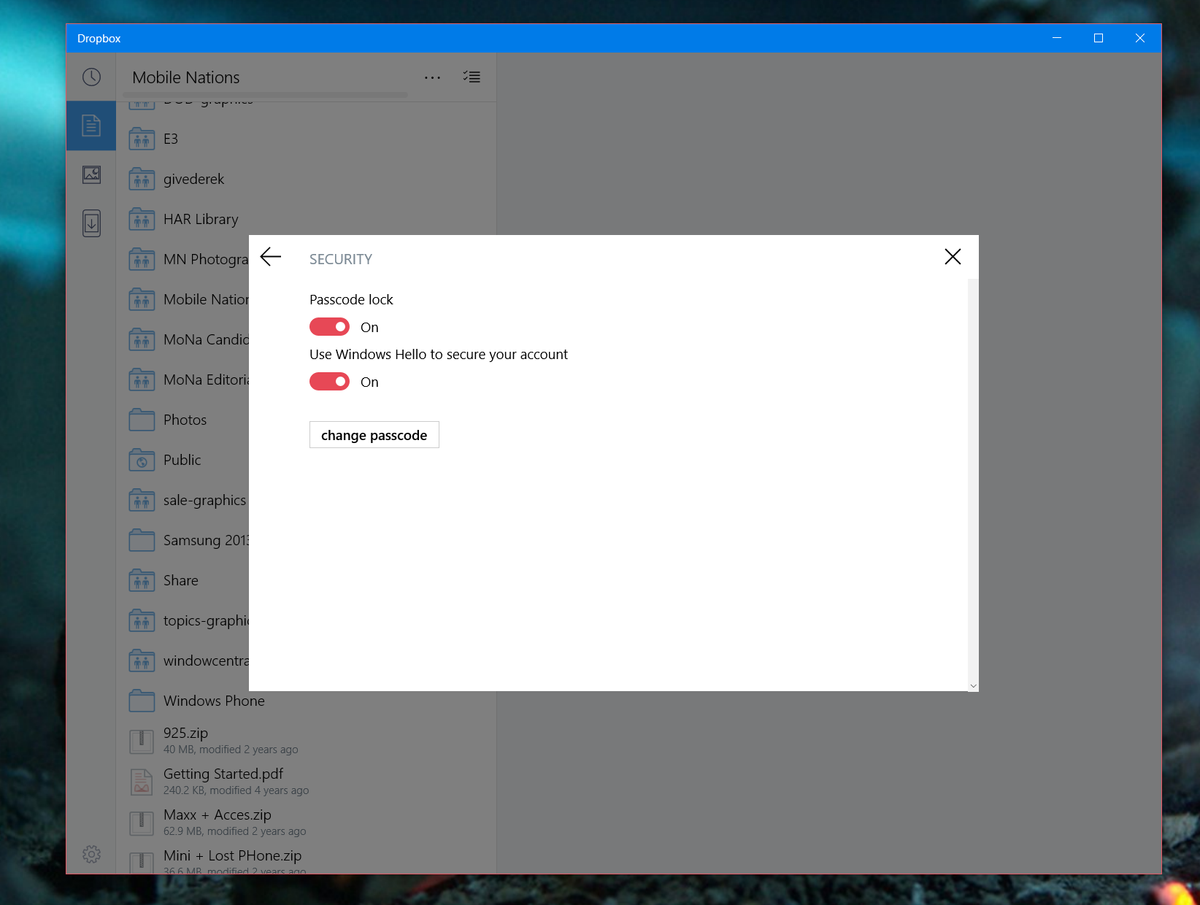
Task: Turn off the Passcode lock
Action: pyautogui.click(x=329, y=326)
